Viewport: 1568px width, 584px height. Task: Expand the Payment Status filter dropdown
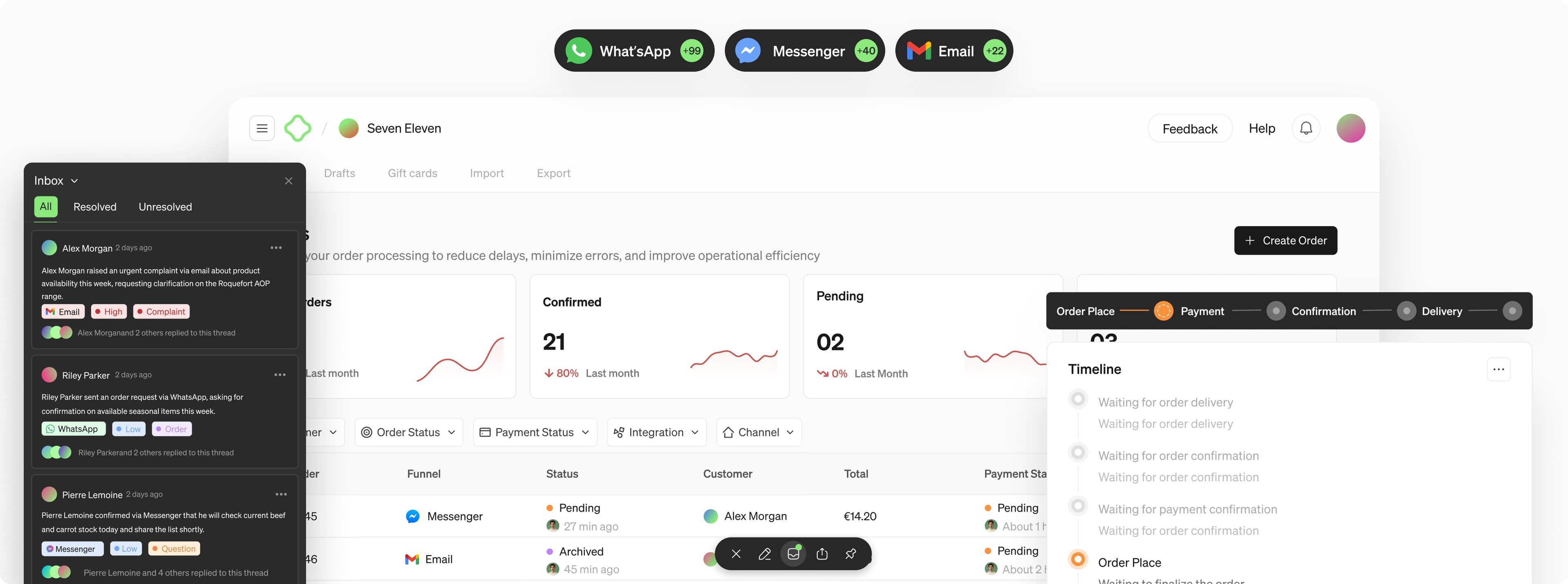pyautogui.click(x=535, y=432)
